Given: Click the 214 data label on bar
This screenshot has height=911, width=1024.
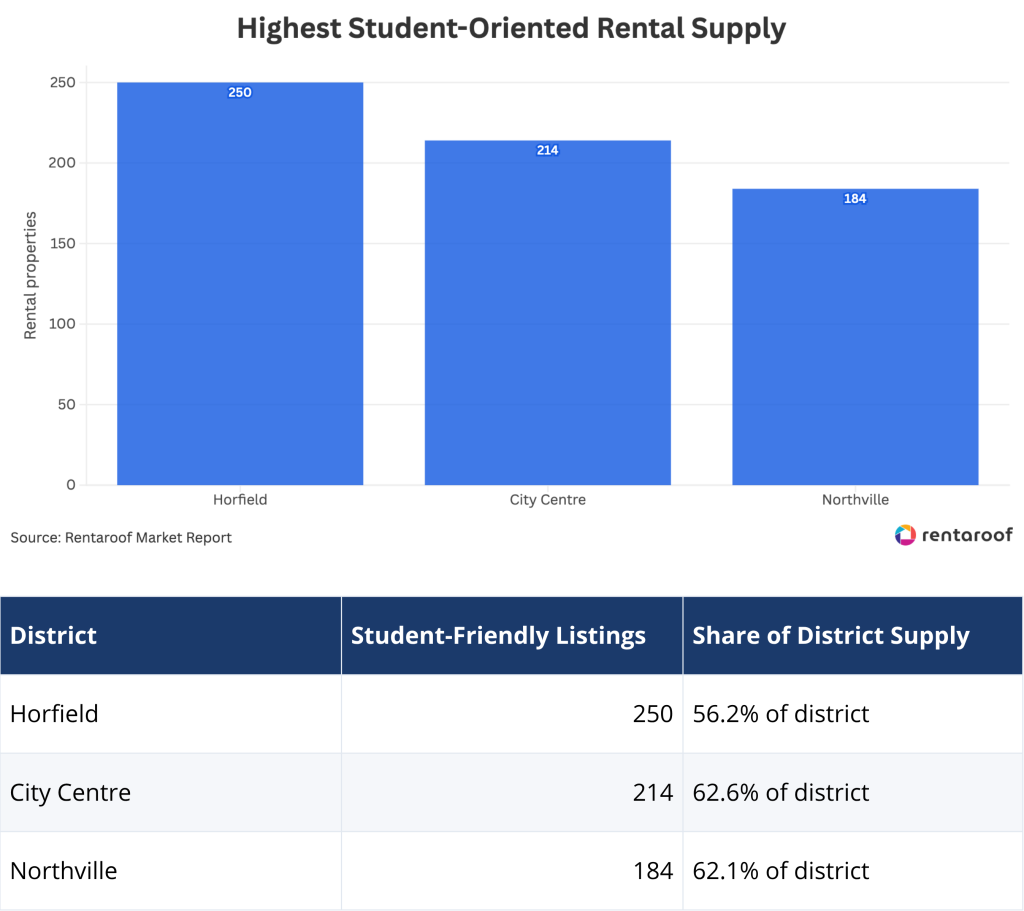Looking at the screenshot, I should point(547,150).
